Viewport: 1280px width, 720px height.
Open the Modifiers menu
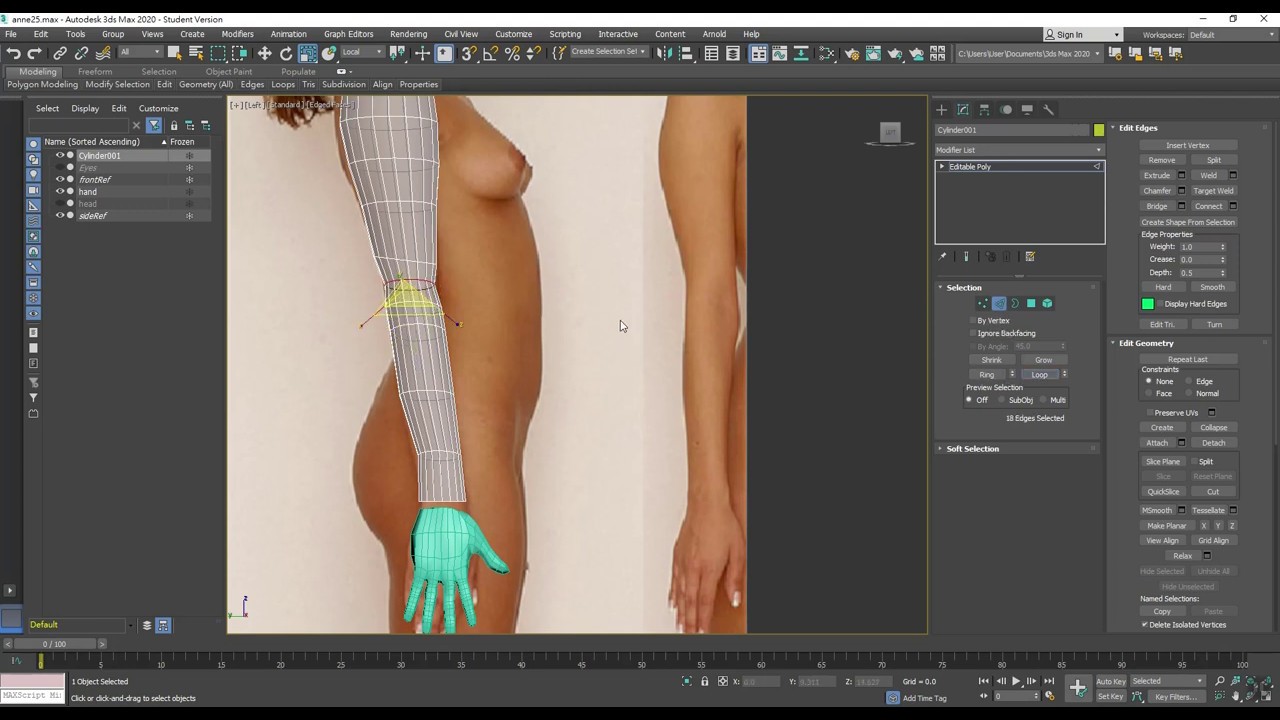(x=237, y=34)
